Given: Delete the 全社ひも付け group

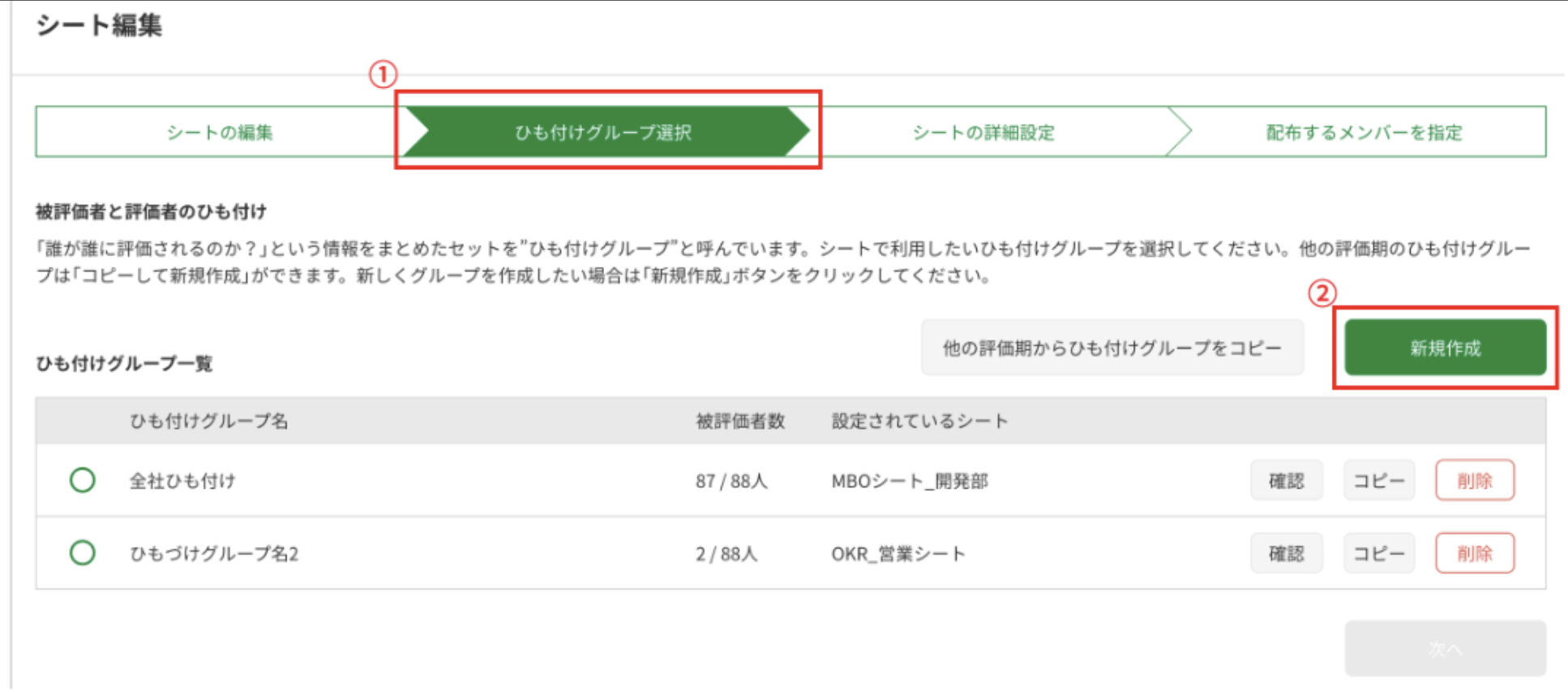Looking at the screenshot, I should click(1474, 481).
